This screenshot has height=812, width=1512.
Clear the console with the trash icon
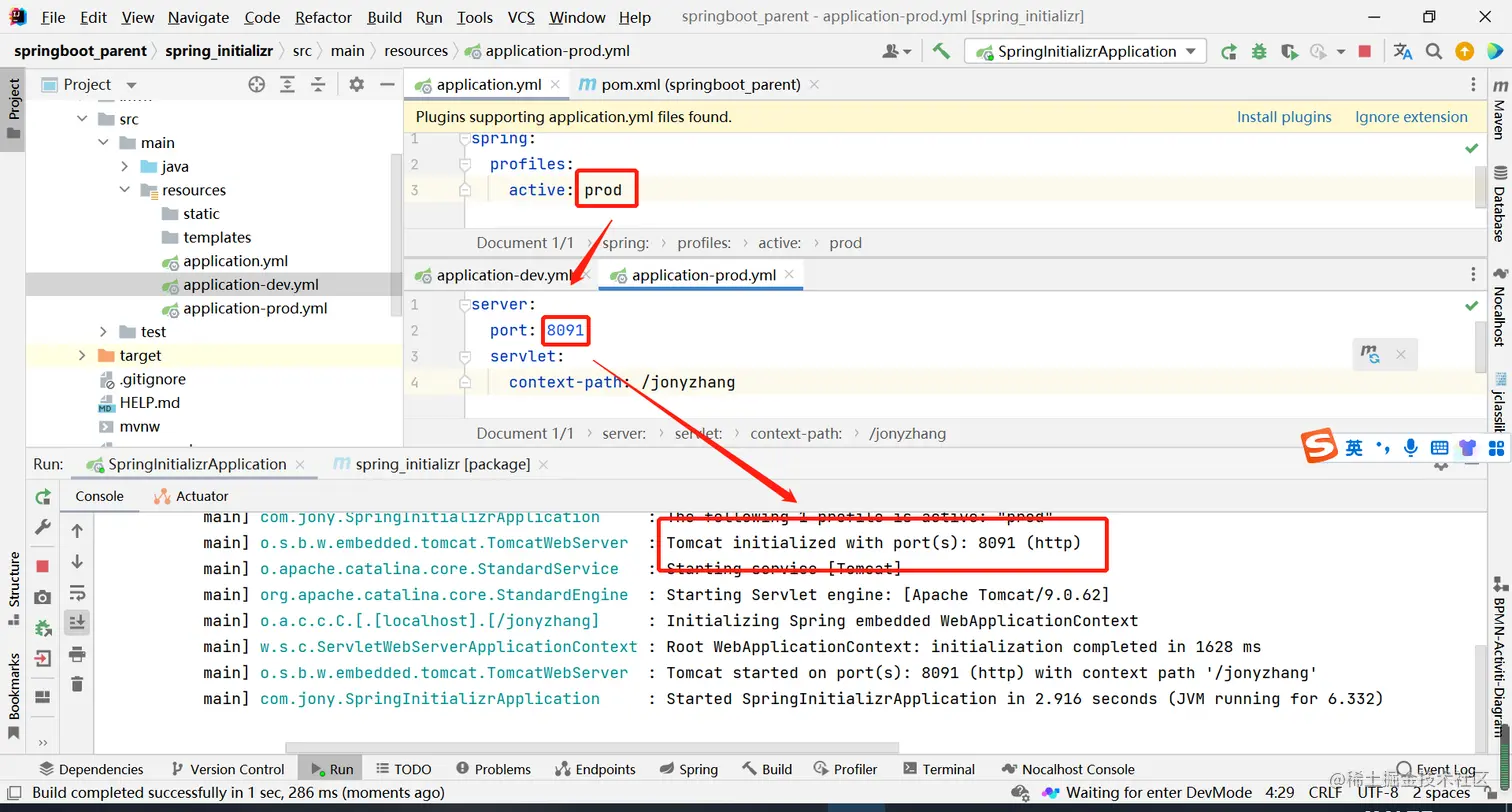pyautogui.click(x=77, y=684)
